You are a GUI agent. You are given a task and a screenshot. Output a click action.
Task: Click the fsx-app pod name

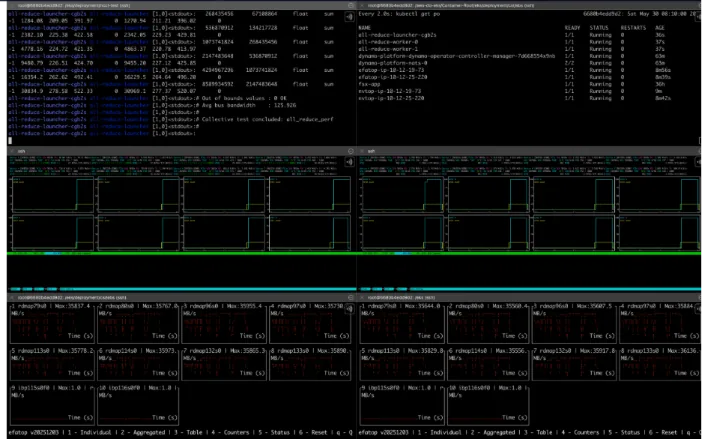coord(369,84)
